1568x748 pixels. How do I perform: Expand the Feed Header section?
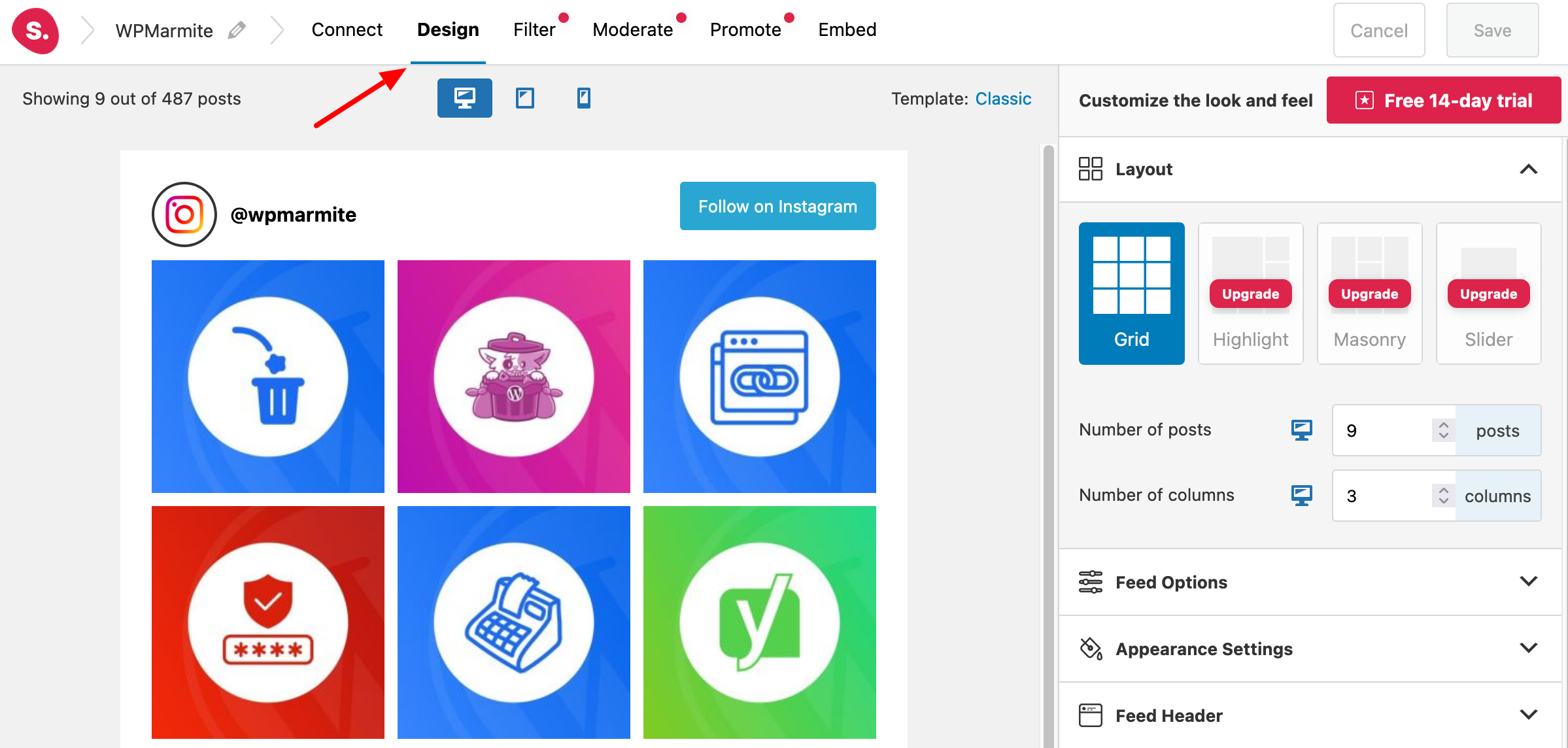[x=1528, y=715]
